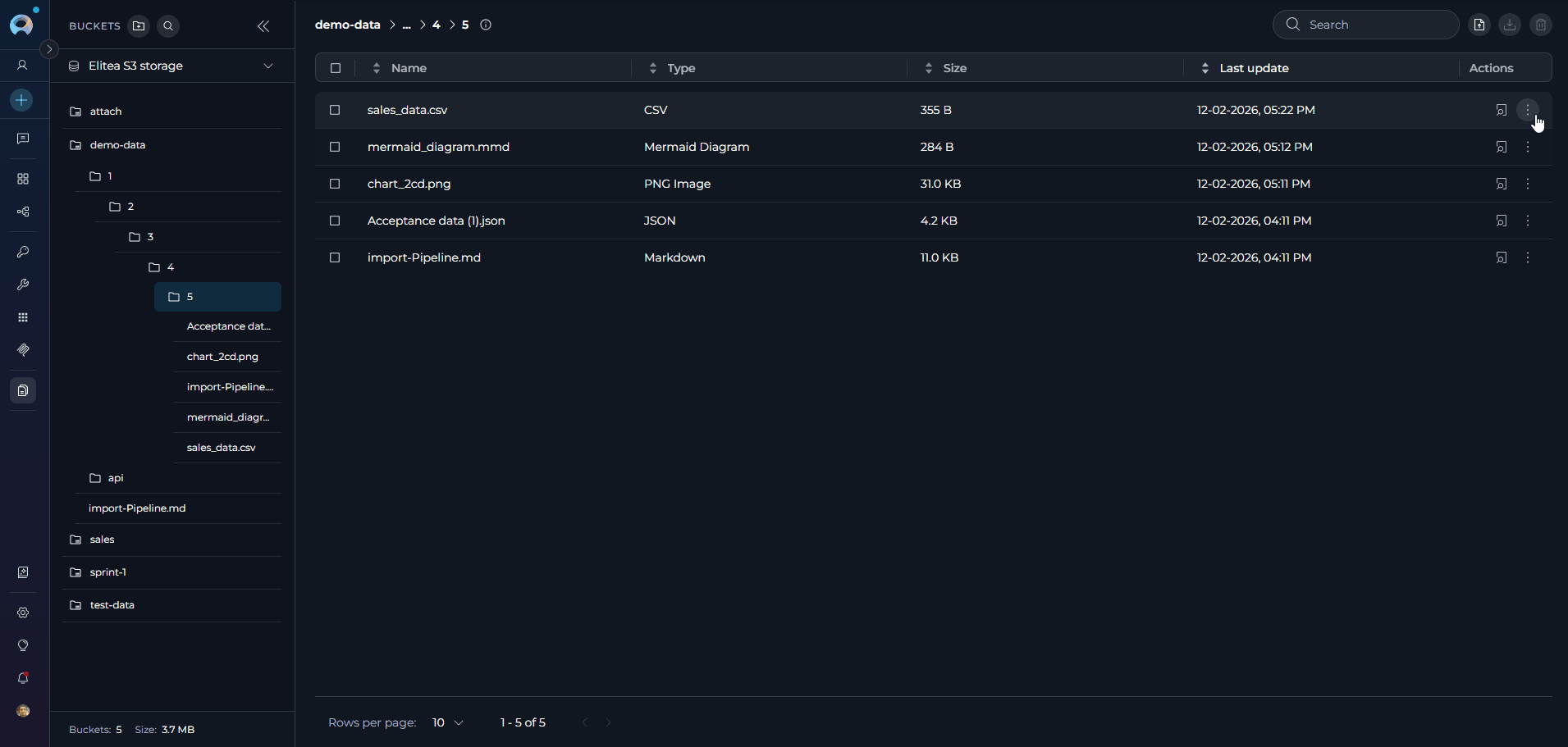Screen dimensions: 1568x747
Task: Open the search magnifier next to BUCKETS
Action: pos(167,26)
